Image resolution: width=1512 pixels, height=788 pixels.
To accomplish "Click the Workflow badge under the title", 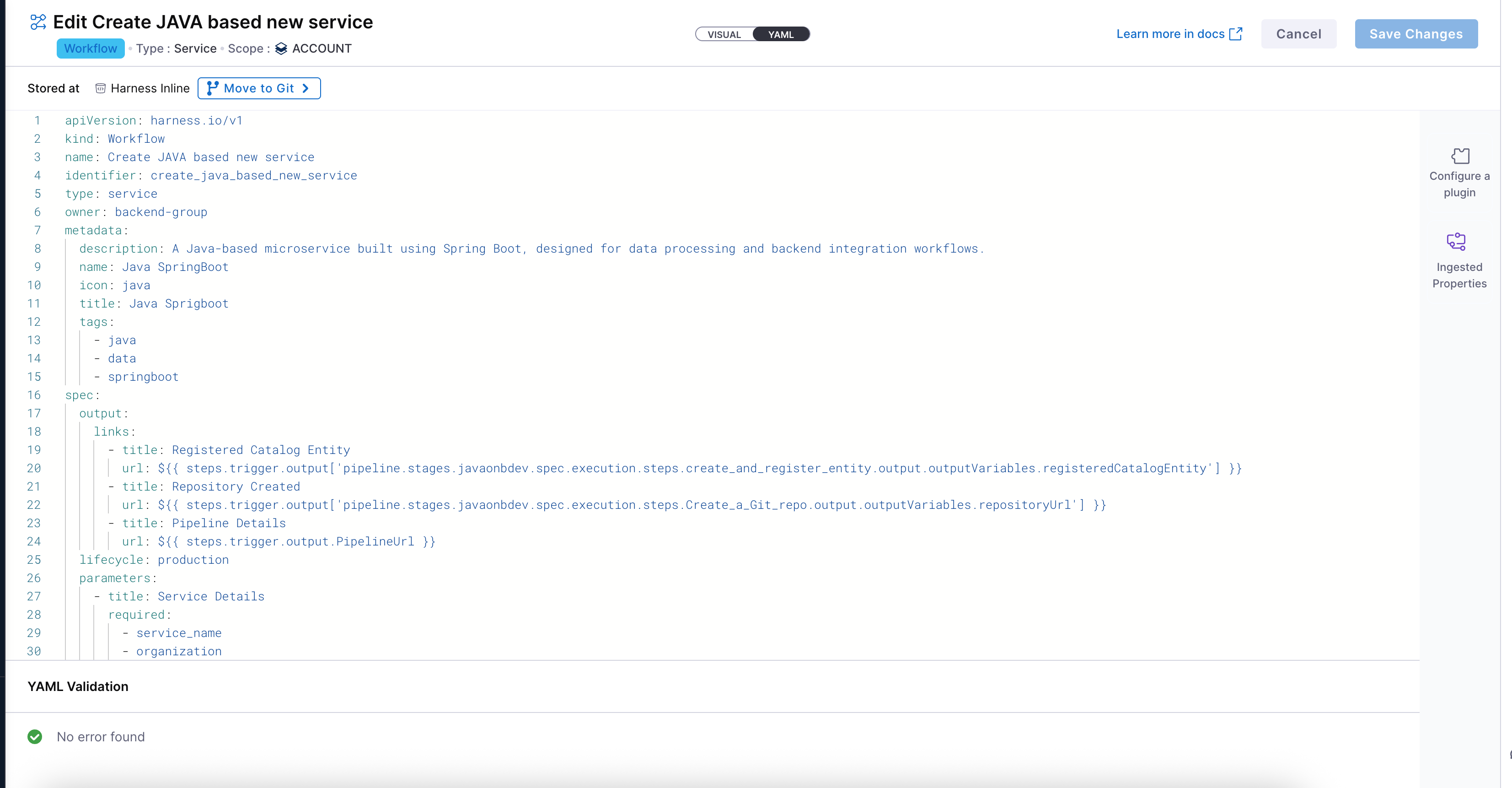I will [x=91, y=48].
